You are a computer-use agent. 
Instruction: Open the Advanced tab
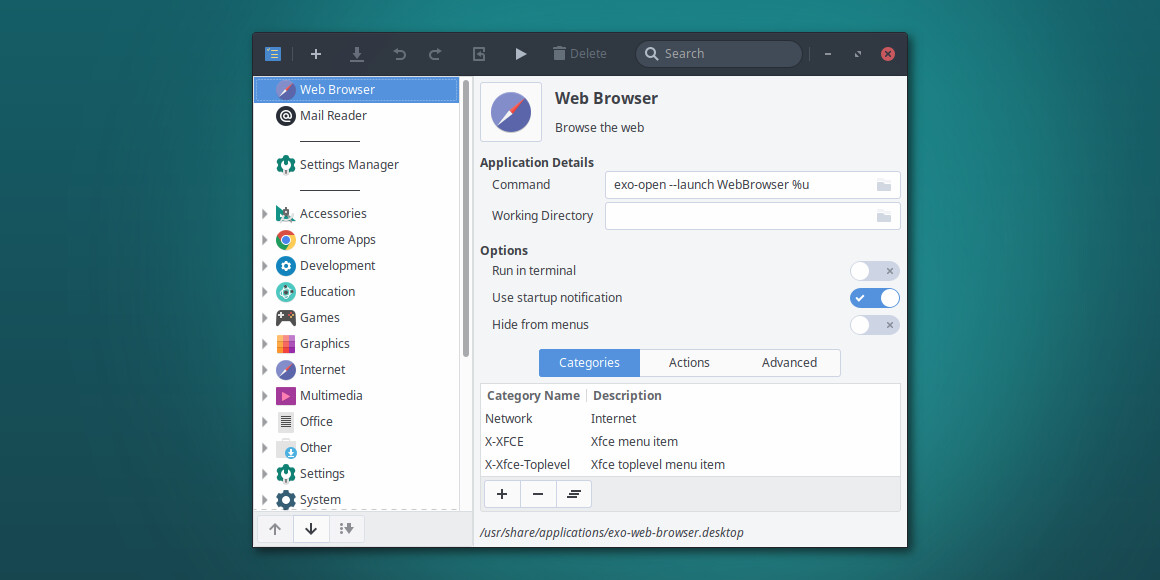(x=789, y=363)
